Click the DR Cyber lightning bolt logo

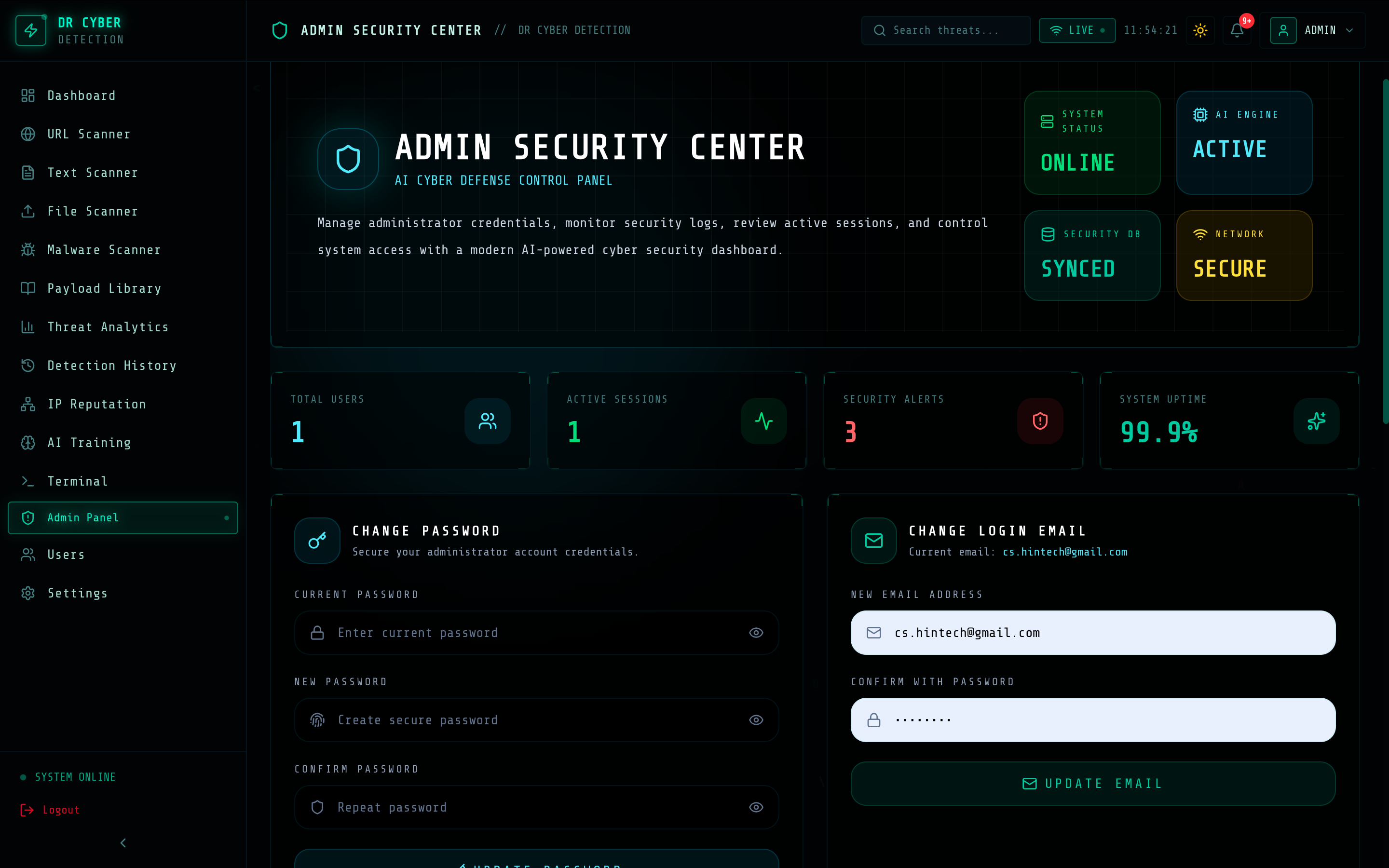click(30, 30)
